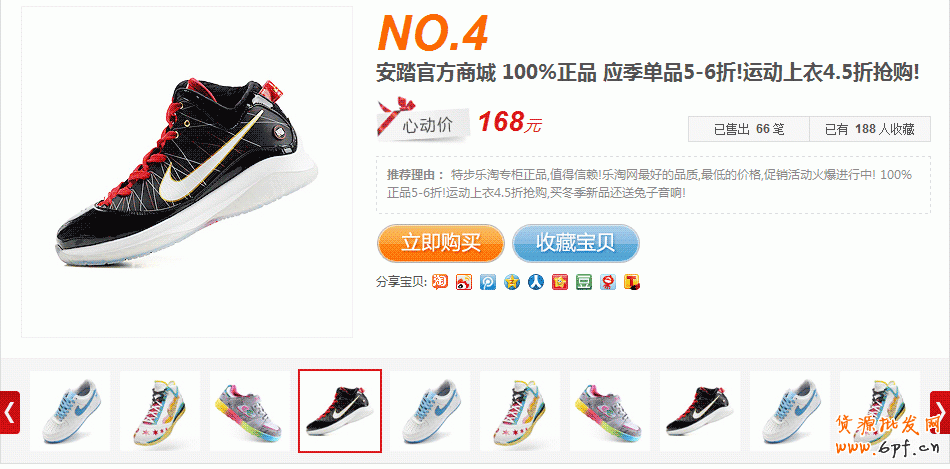The width and height of the screenshot is (950, 469).
Task: Show previous thumbnails with left arrow
Action: 10,412
